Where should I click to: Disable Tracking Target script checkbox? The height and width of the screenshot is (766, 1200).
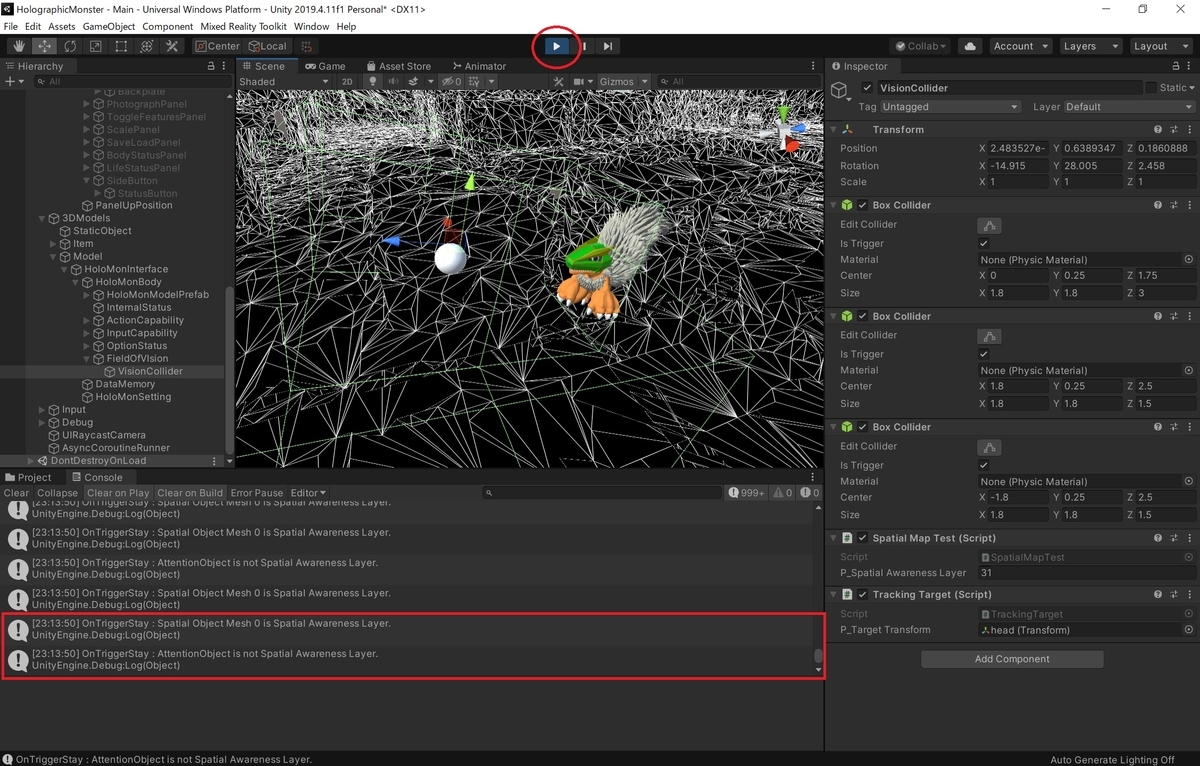click(x=863, y=595)
